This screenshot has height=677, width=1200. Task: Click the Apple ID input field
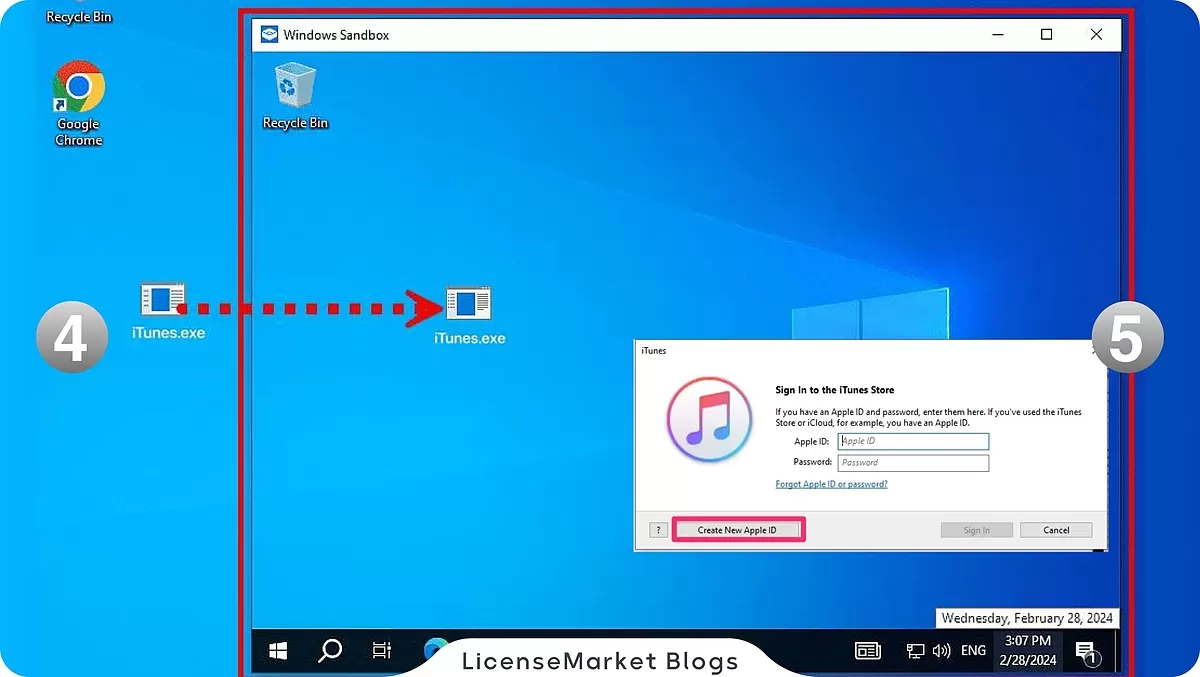(913, 441)
